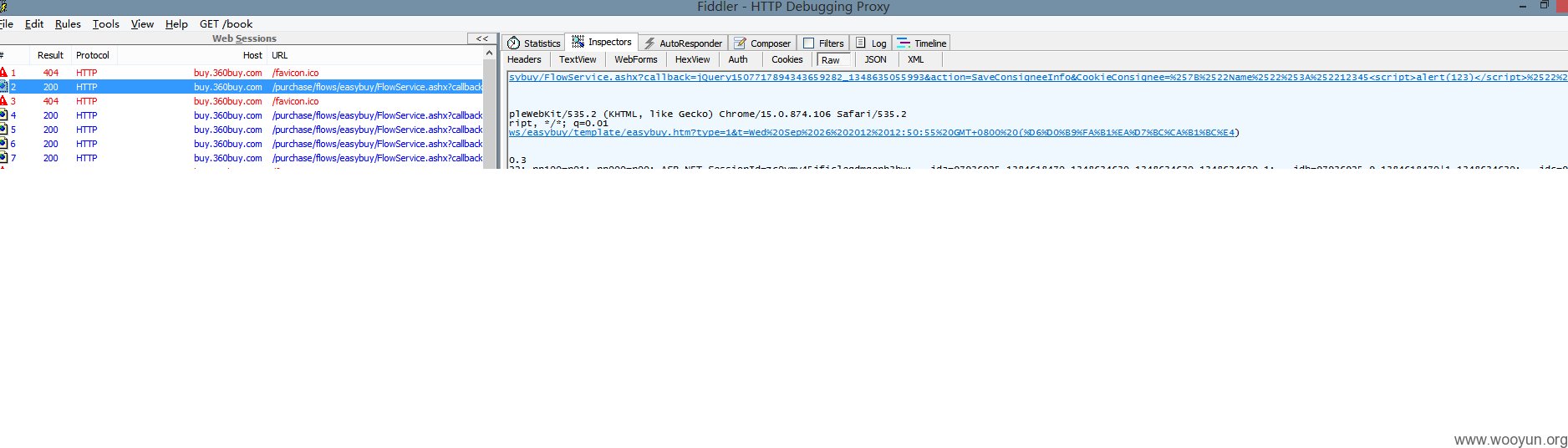Select the WebForms inspector view
Viewport: 1568px width, 448px height.
tap(636, 59)
